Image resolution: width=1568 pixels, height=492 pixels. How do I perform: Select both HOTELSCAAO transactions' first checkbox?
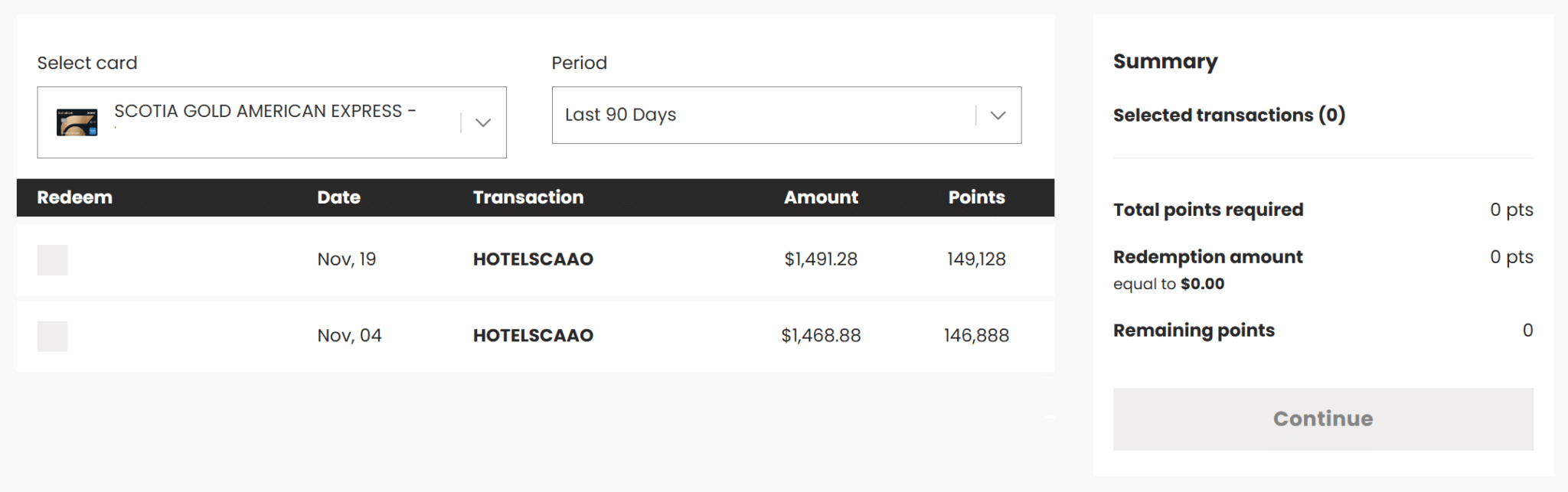click(x=51, y=259)
